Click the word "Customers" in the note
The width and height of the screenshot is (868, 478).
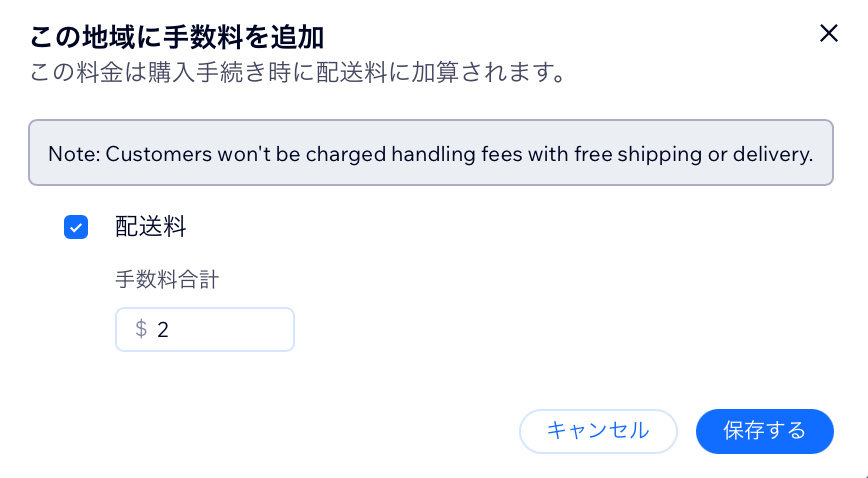coord(155,154)
